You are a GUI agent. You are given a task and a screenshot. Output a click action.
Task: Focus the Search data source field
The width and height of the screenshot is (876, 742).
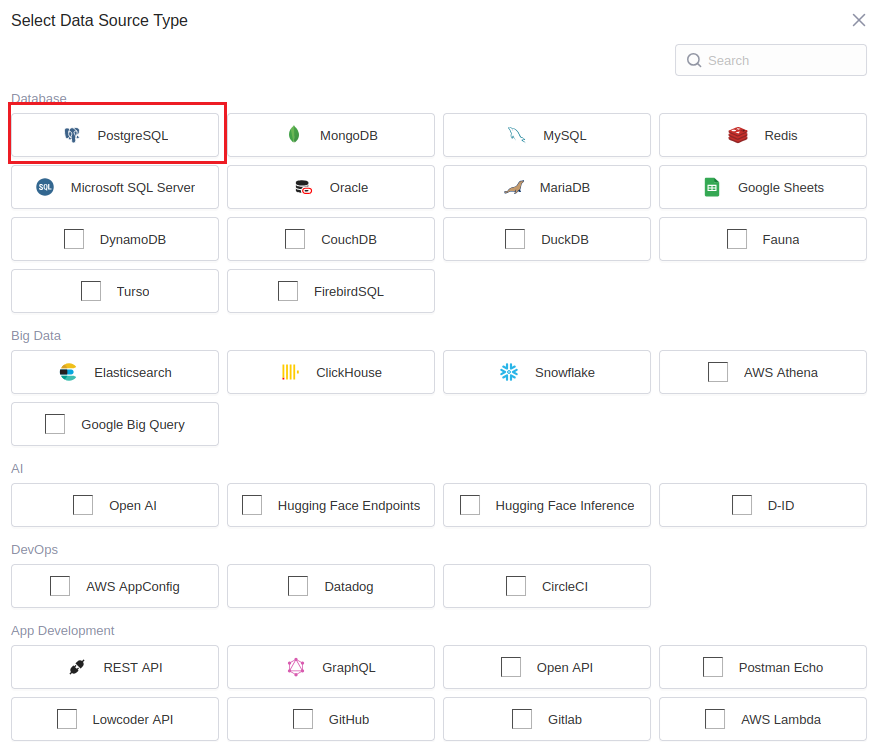point(770,60)
